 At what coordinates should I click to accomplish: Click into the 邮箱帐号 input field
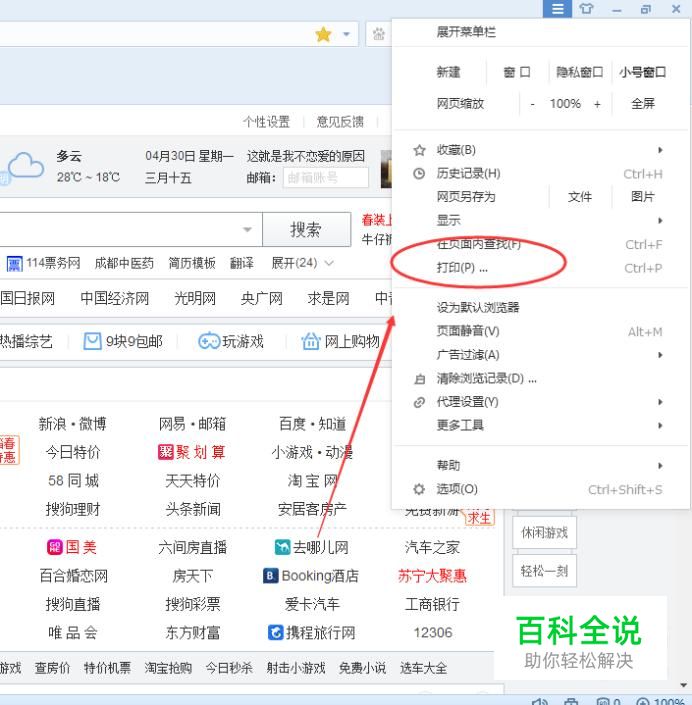click(326, 178)
